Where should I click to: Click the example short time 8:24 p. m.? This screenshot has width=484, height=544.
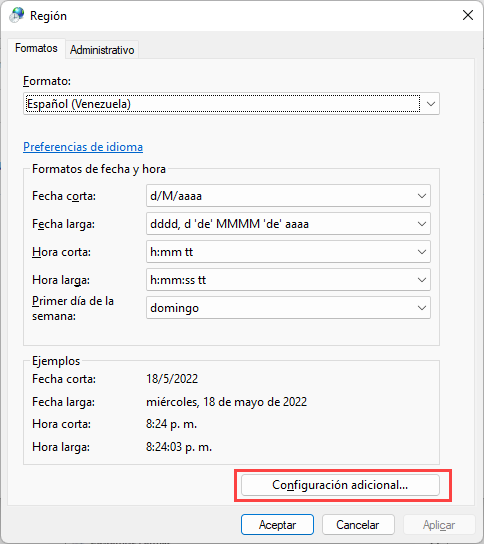pos(171,424)
